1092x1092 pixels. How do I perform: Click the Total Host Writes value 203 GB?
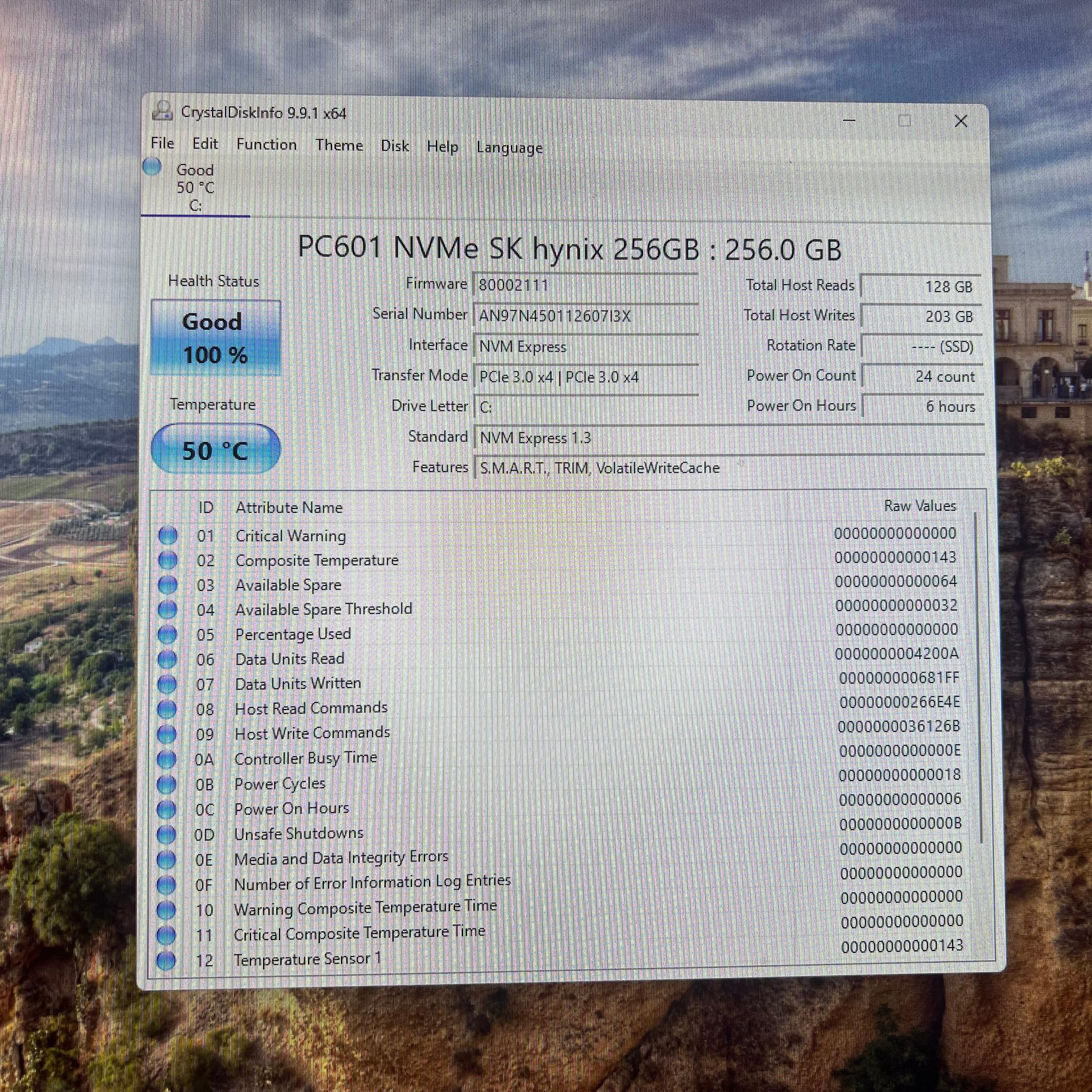point(921,316)
